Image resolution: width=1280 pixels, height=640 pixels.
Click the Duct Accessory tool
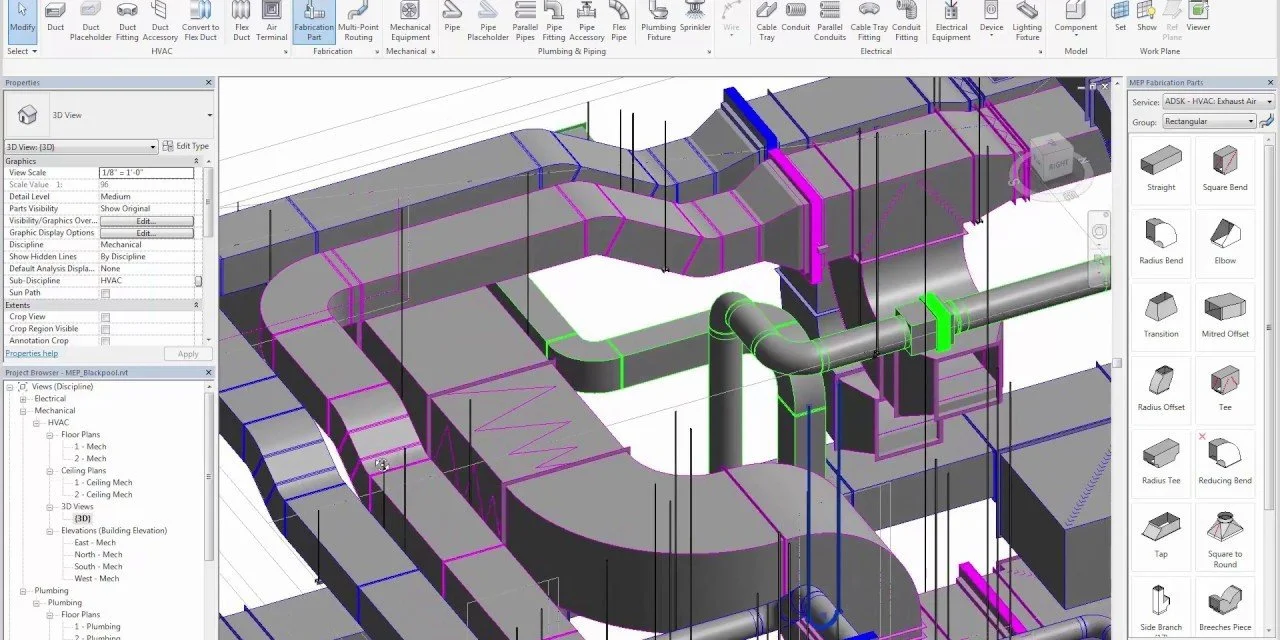160,20
